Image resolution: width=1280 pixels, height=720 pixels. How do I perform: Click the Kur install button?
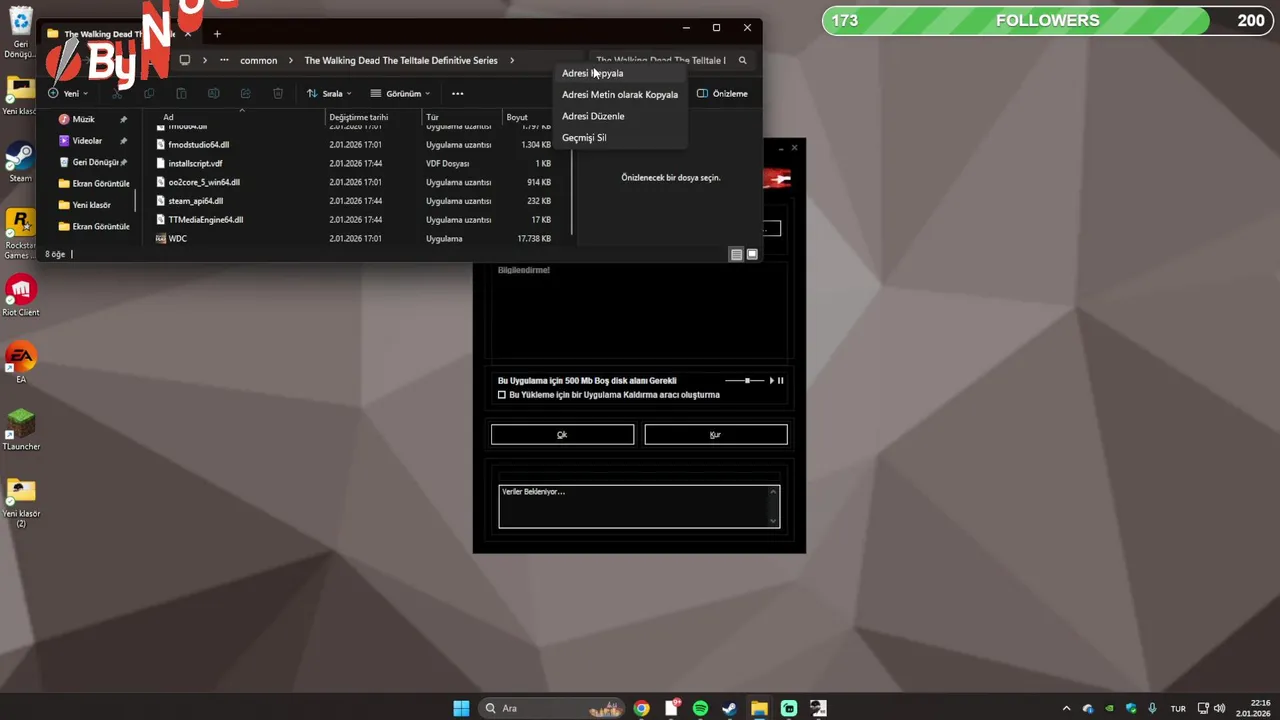[x=716, y=434]
